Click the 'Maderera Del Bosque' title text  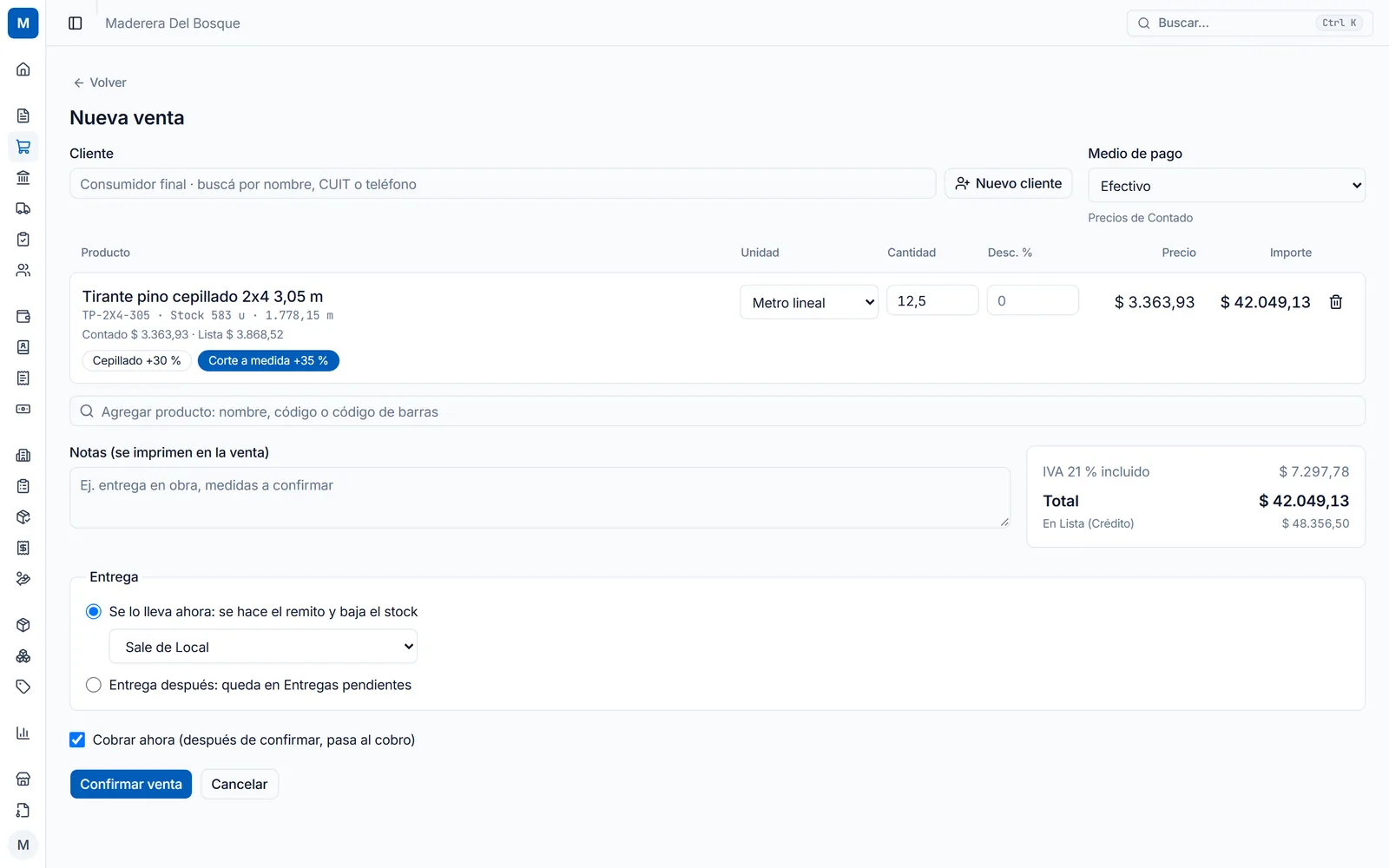173,23
